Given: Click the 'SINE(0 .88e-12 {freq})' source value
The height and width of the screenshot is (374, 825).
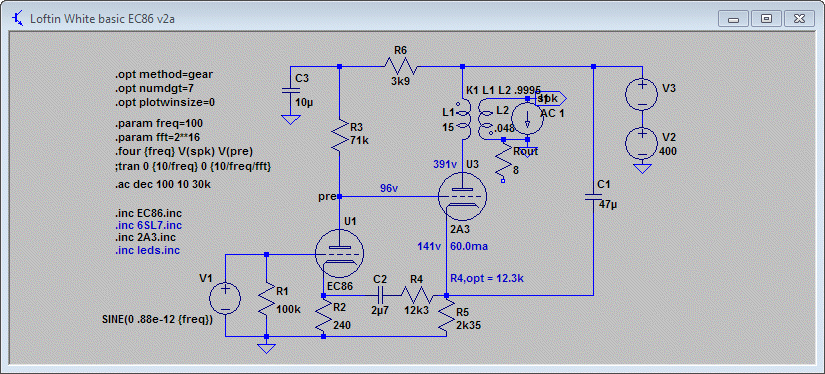Looking at the screenshot, I should tap(158, 319).
